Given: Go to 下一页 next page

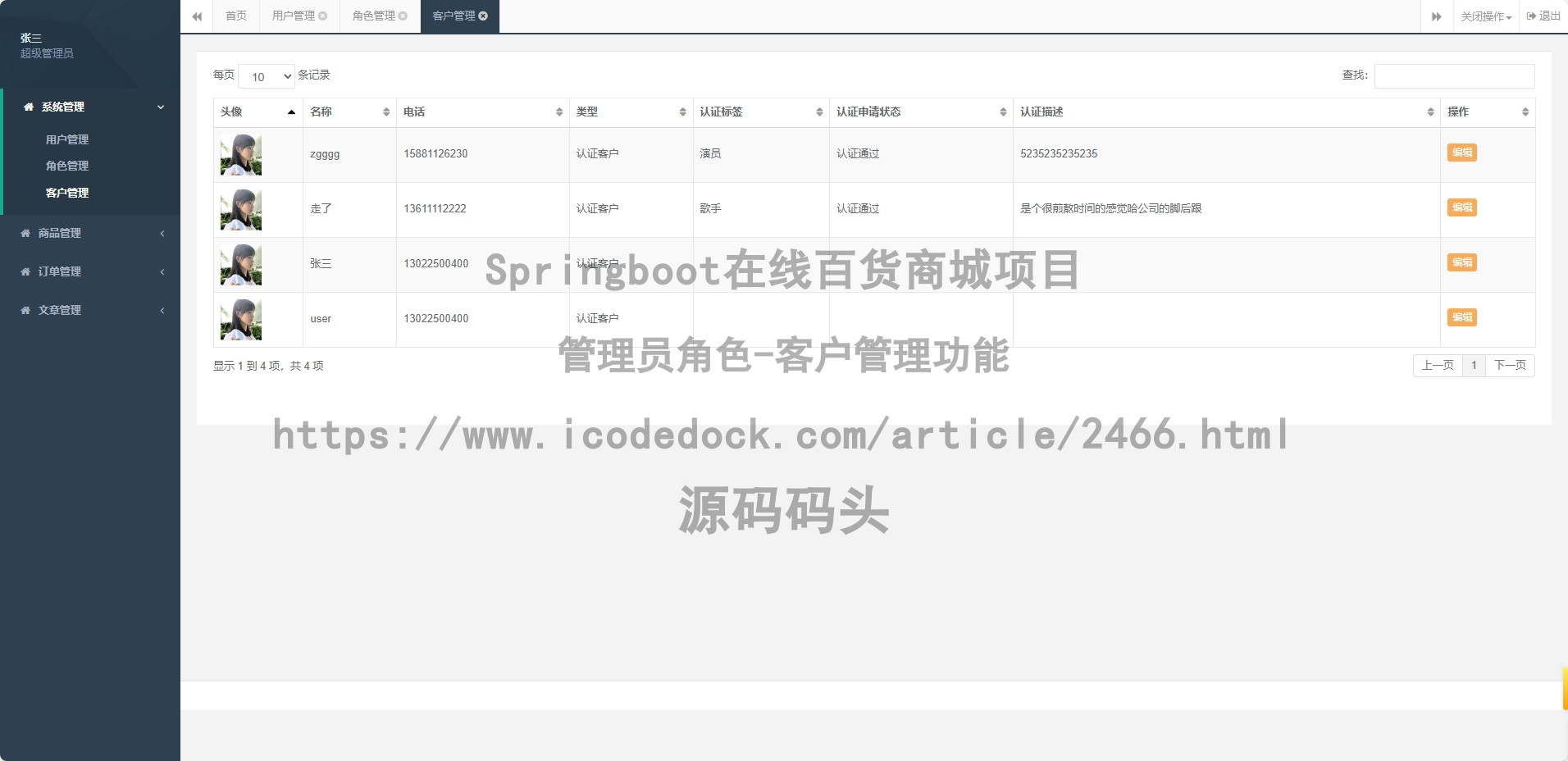Looking at the screenshot, I should 1510,366.
